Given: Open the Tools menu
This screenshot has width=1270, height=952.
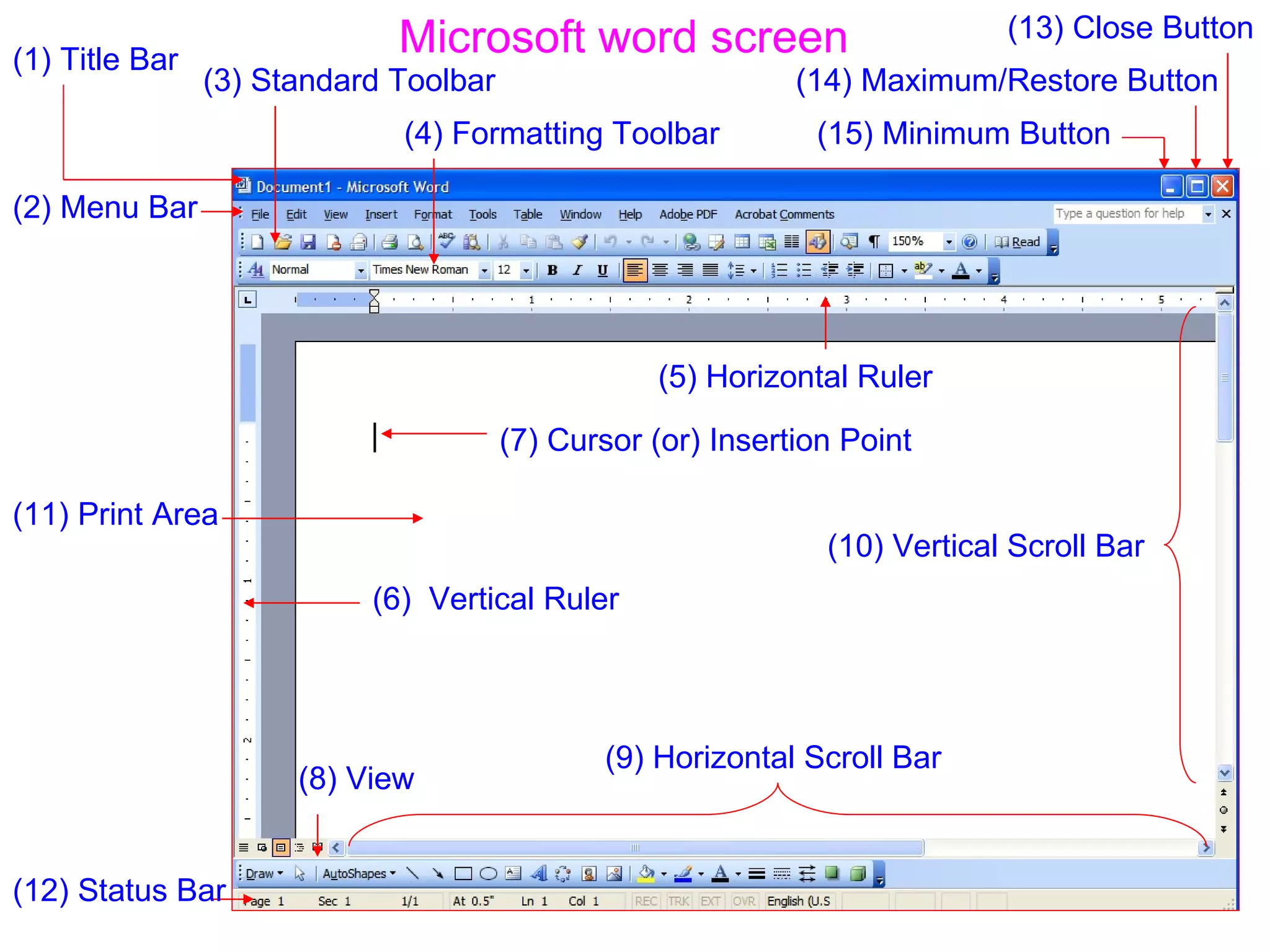Looking at the screenshot, I should pos(482,214).
